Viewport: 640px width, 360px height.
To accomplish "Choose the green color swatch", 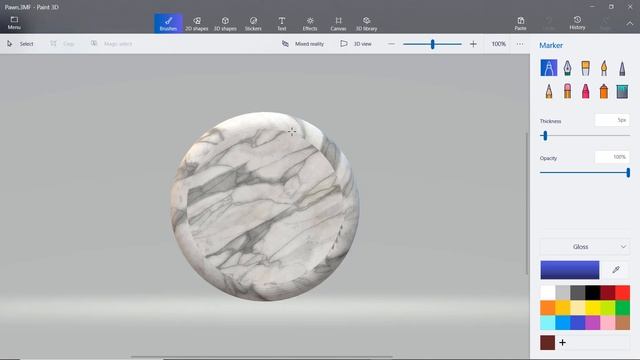I will [622, 308].
